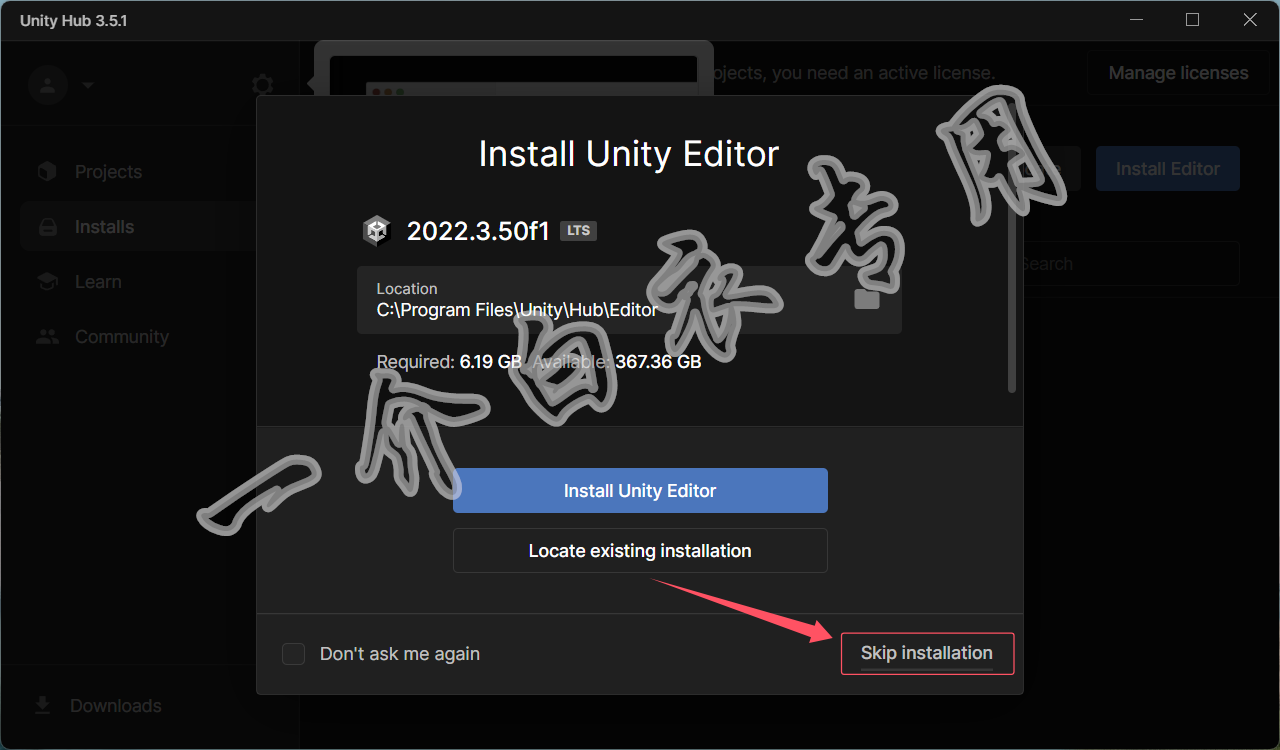Open folder browser icon for install location

867,299
